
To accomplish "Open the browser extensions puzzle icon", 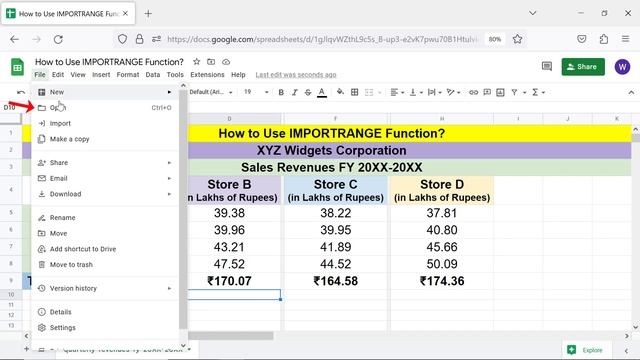I will [603, 39].
